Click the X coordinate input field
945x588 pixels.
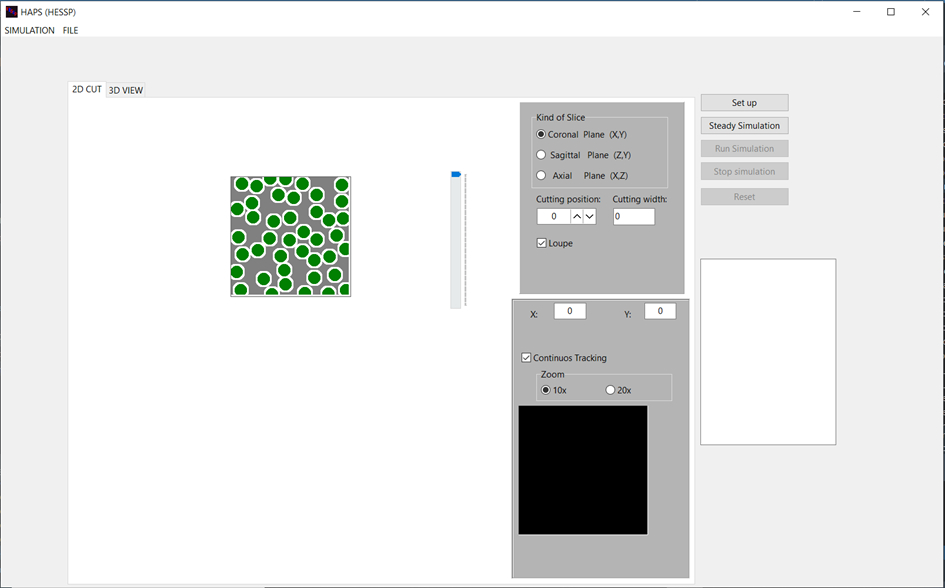(x=570, y=311)
